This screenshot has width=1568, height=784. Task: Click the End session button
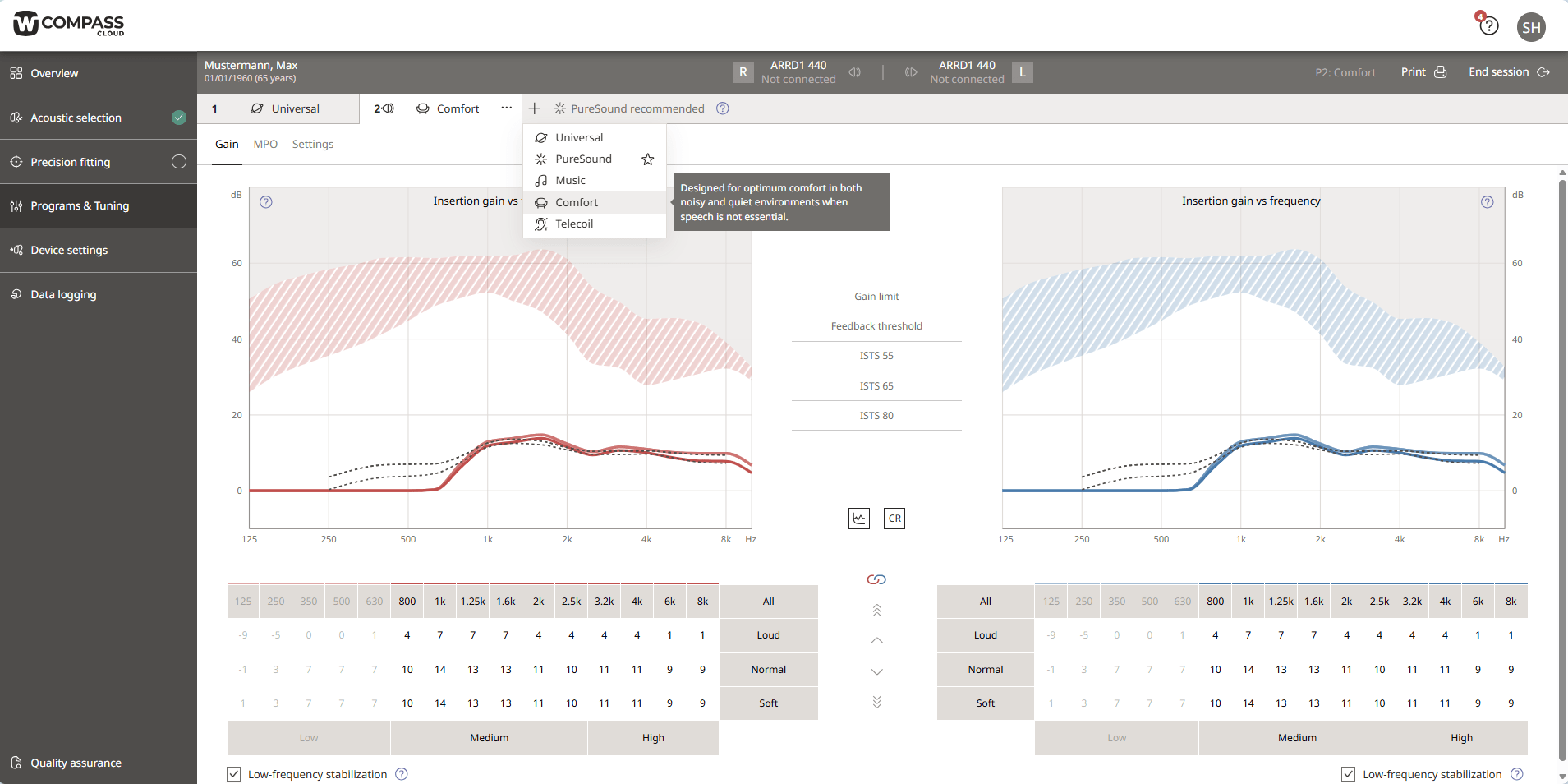point(1508,72)
